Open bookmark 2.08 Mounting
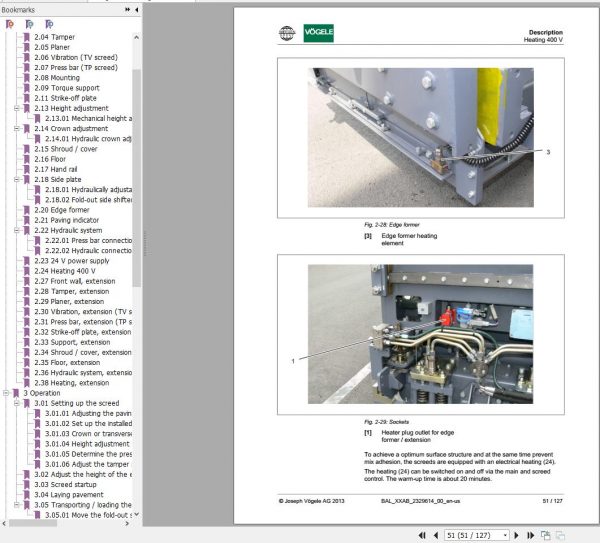Viewport: 600px width, 543px height. point(57,78)
